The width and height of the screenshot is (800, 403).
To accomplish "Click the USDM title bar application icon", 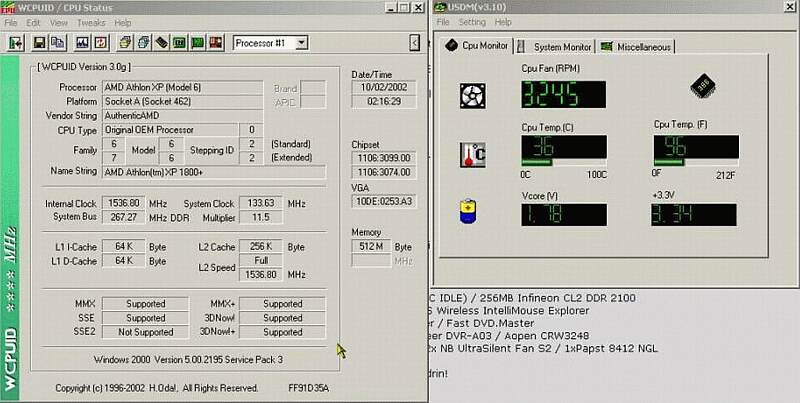I will click(440, 7).
